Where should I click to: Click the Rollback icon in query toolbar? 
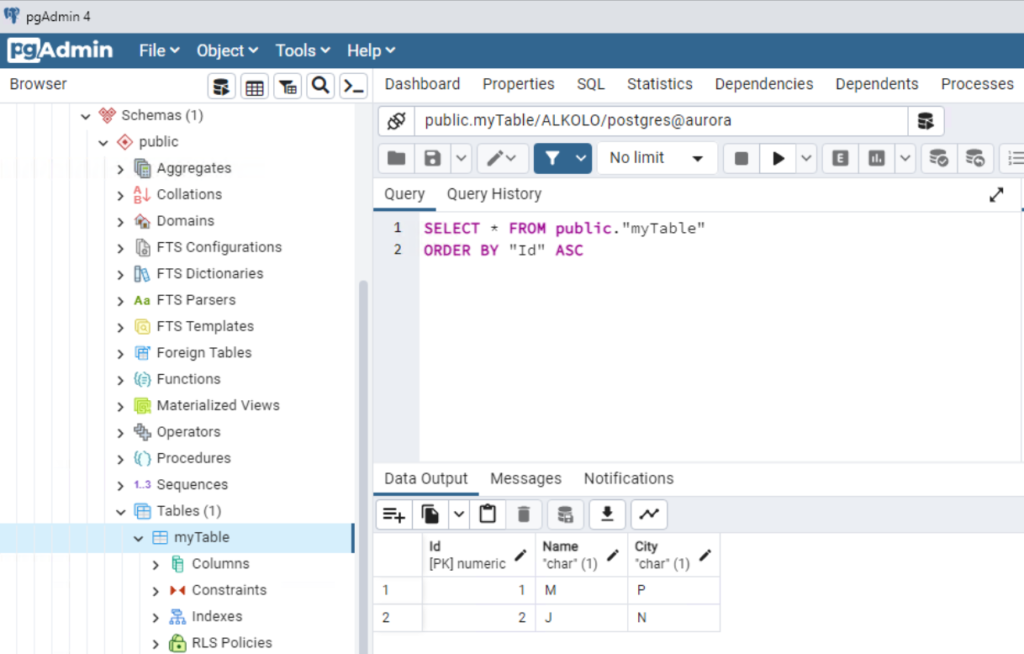coord(975,158)
